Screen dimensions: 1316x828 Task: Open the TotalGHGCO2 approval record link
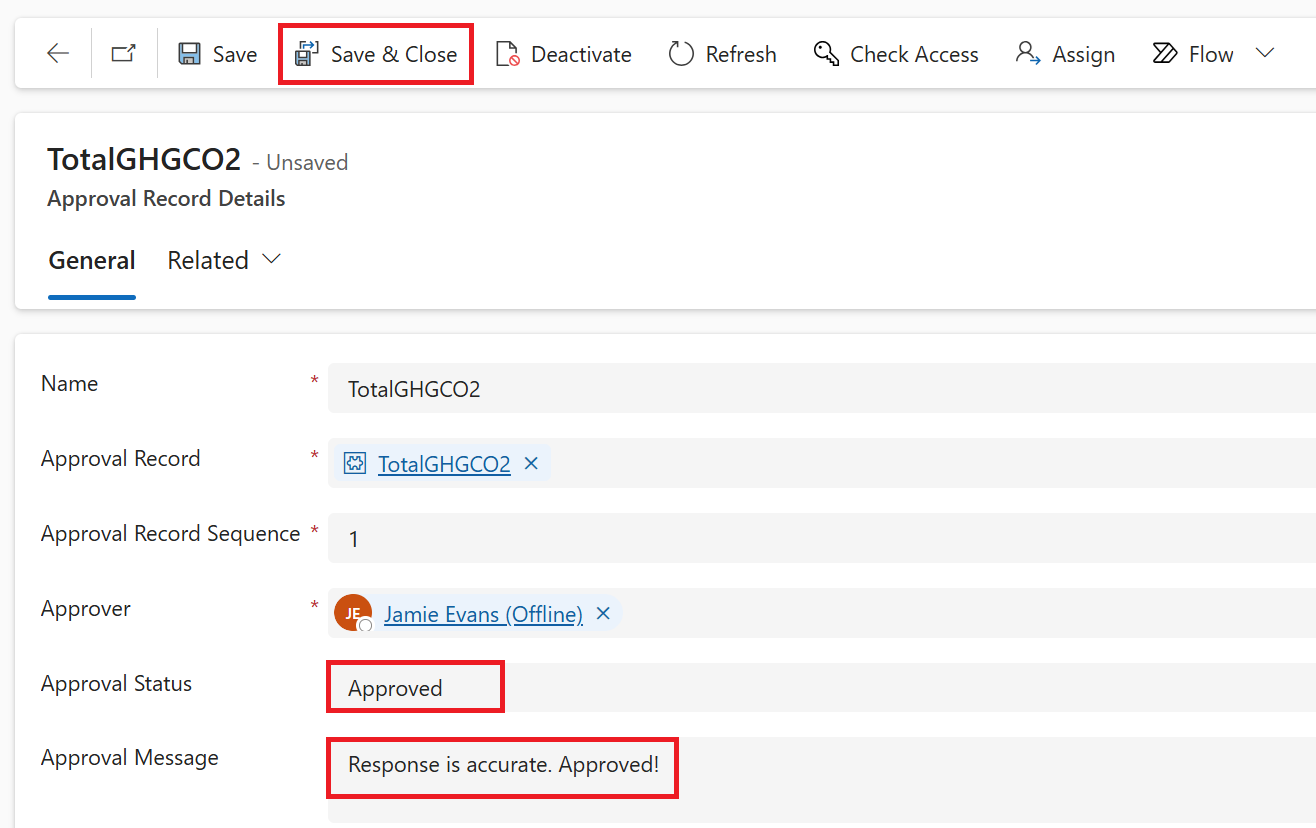(444, 464)
